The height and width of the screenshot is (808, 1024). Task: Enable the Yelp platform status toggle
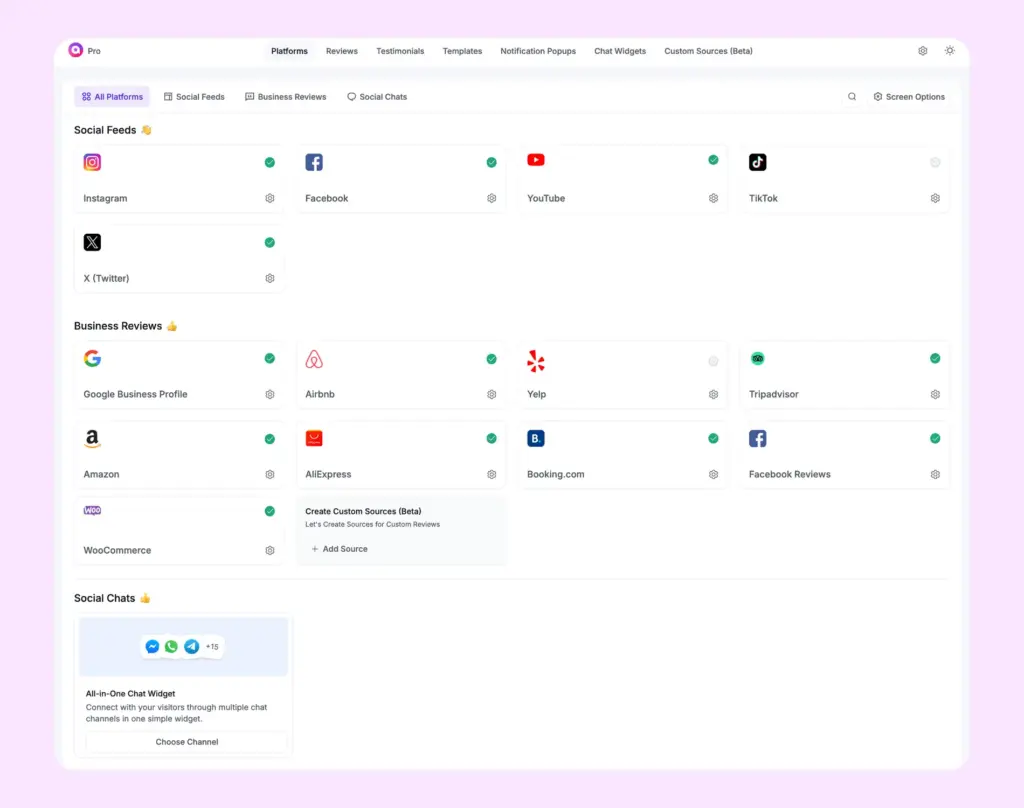click(x=713, y=360)
